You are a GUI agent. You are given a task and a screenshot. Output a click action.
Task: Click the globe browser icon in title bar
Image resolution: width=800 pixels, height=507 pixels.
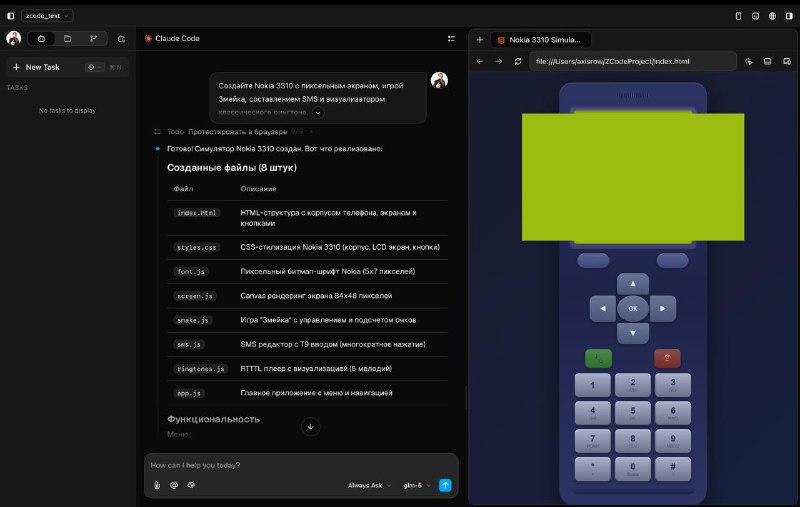(x=772, y=16)
